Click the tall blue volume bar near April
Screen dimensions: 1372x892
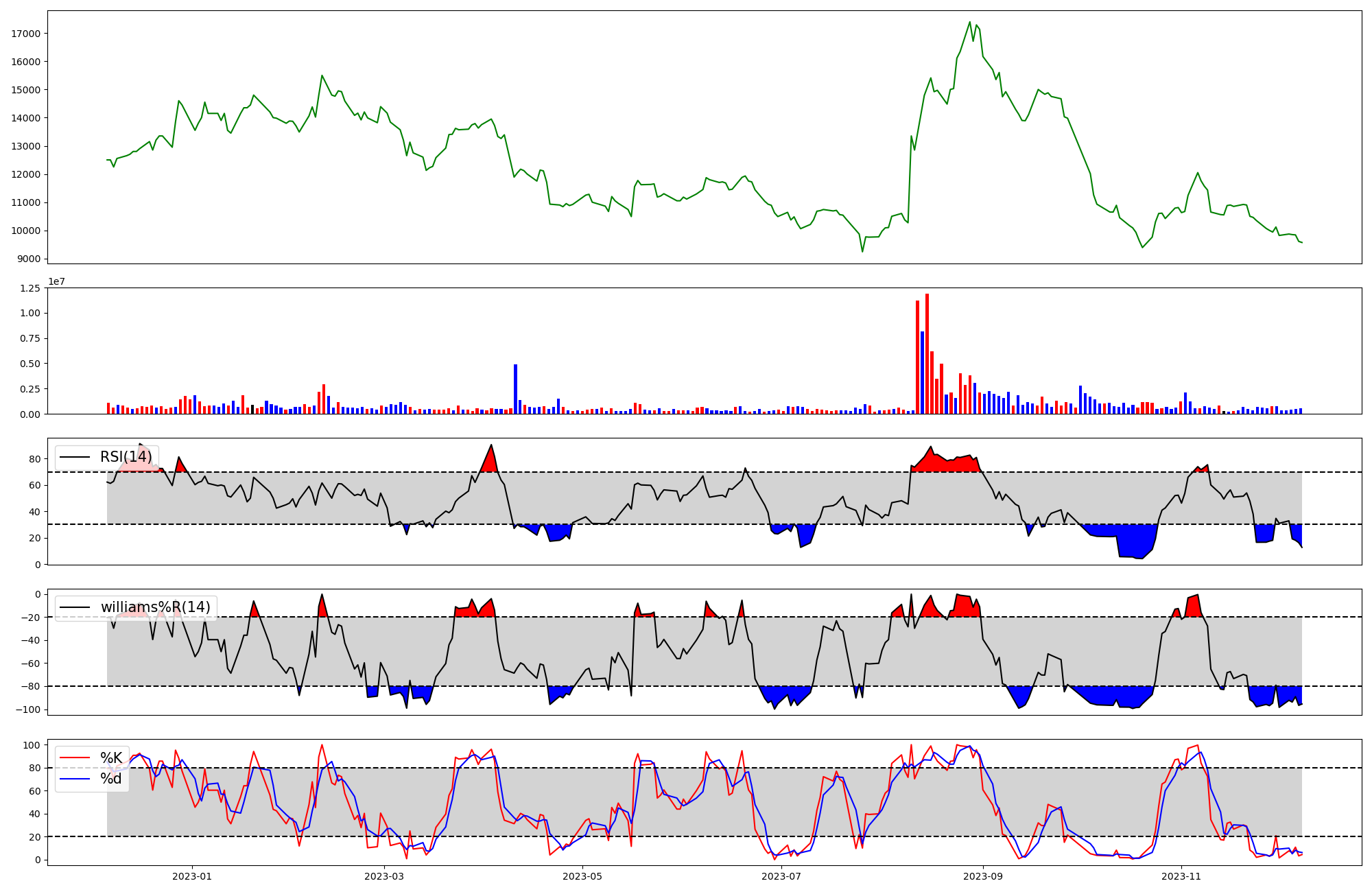(x=515, y=388)
